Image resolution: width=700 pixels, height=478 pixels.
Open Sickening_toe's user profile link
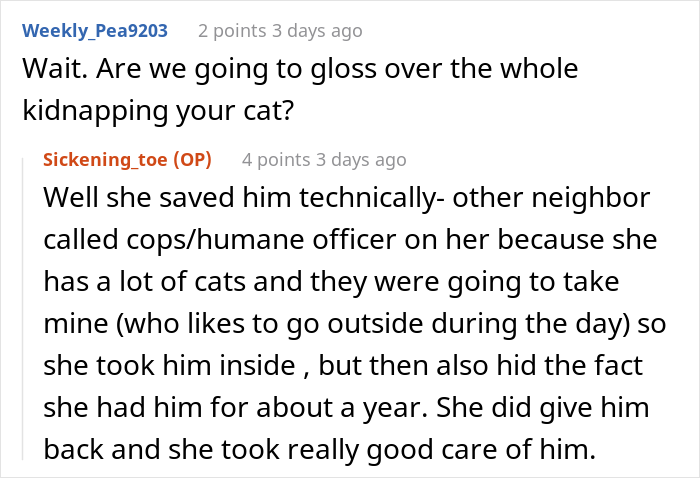pos(106,160)
